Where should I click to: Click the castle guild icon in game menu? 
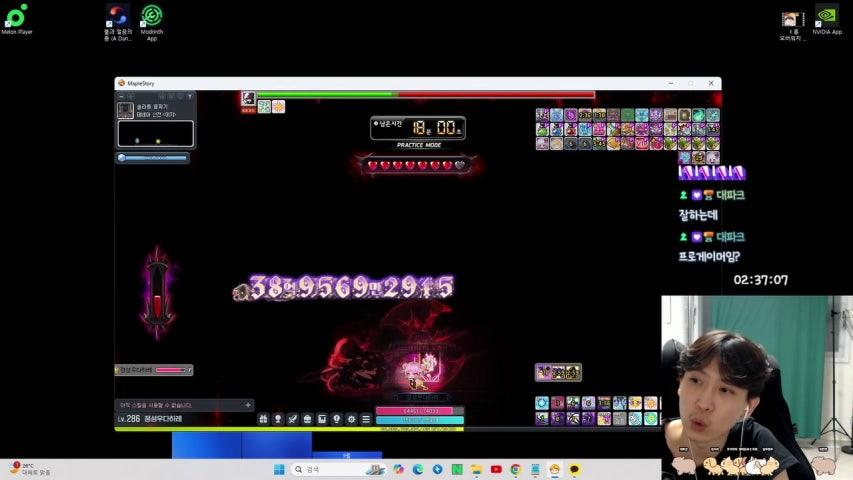(x=322, y=419)
